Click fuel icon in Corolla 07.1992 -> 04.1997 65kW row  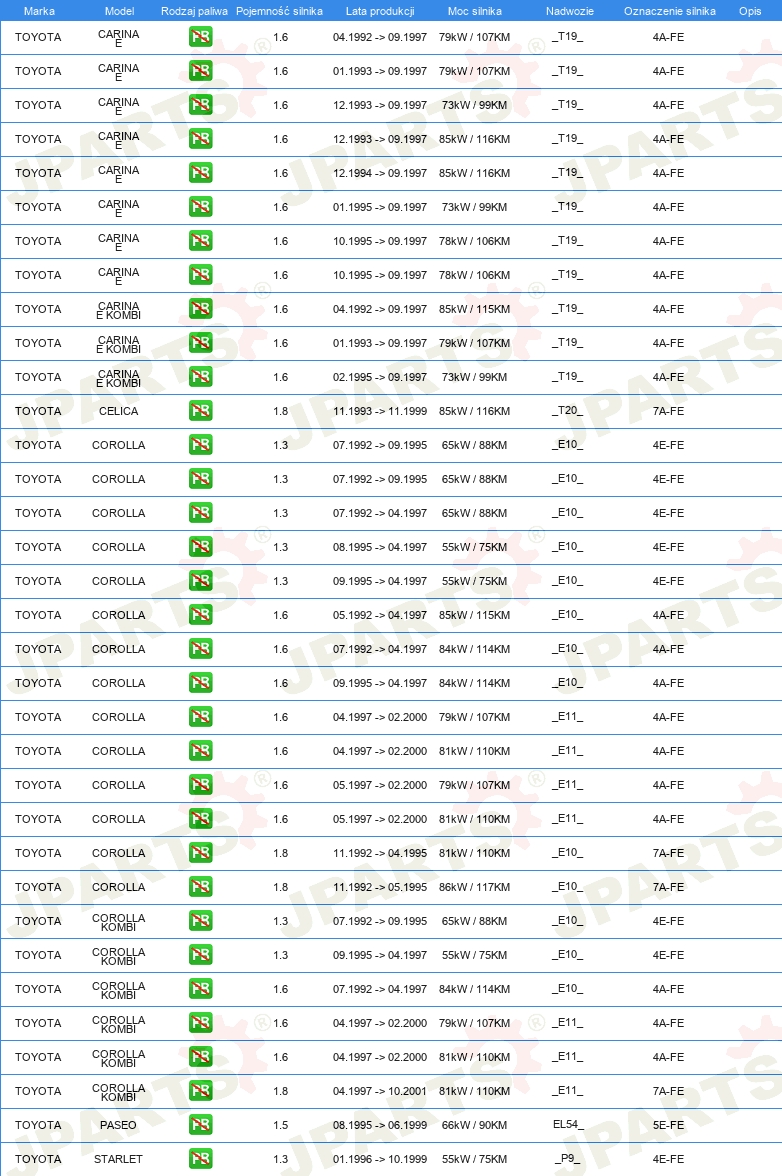click(x=200, y=513)
